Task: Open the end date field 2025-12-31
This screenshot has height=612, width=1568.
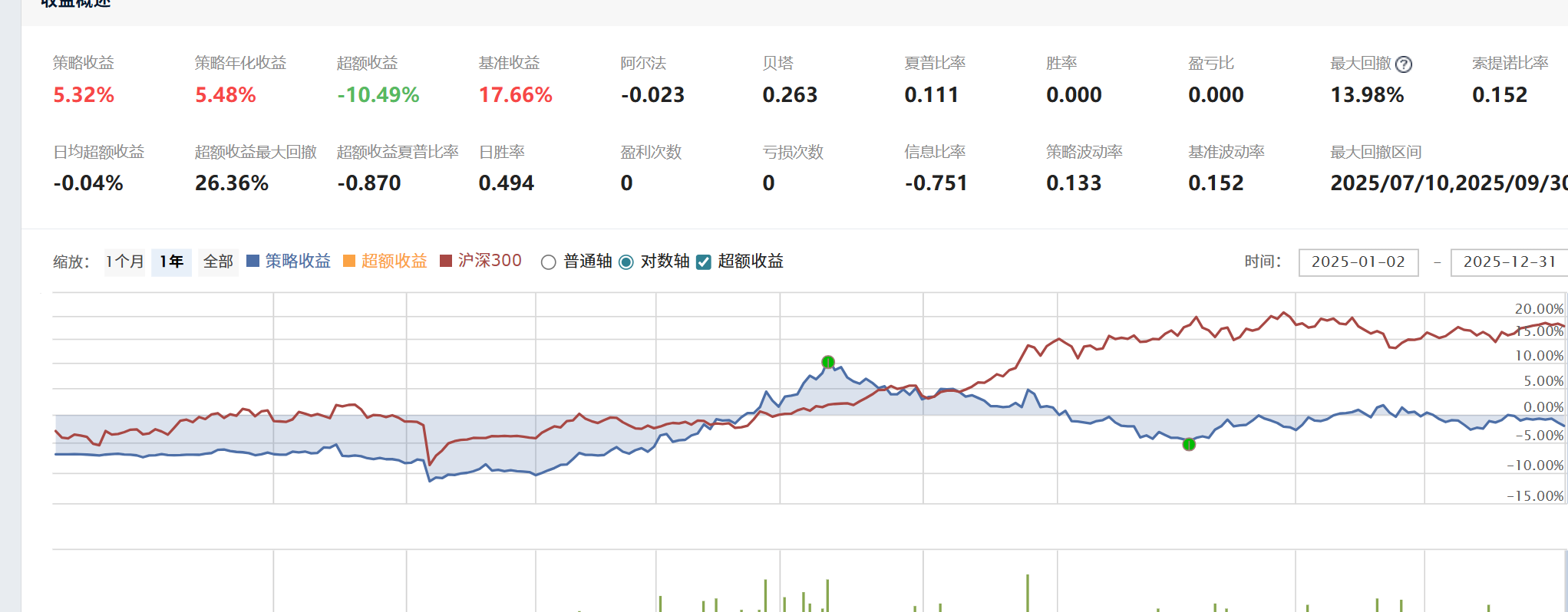Action: (1508, 262)
